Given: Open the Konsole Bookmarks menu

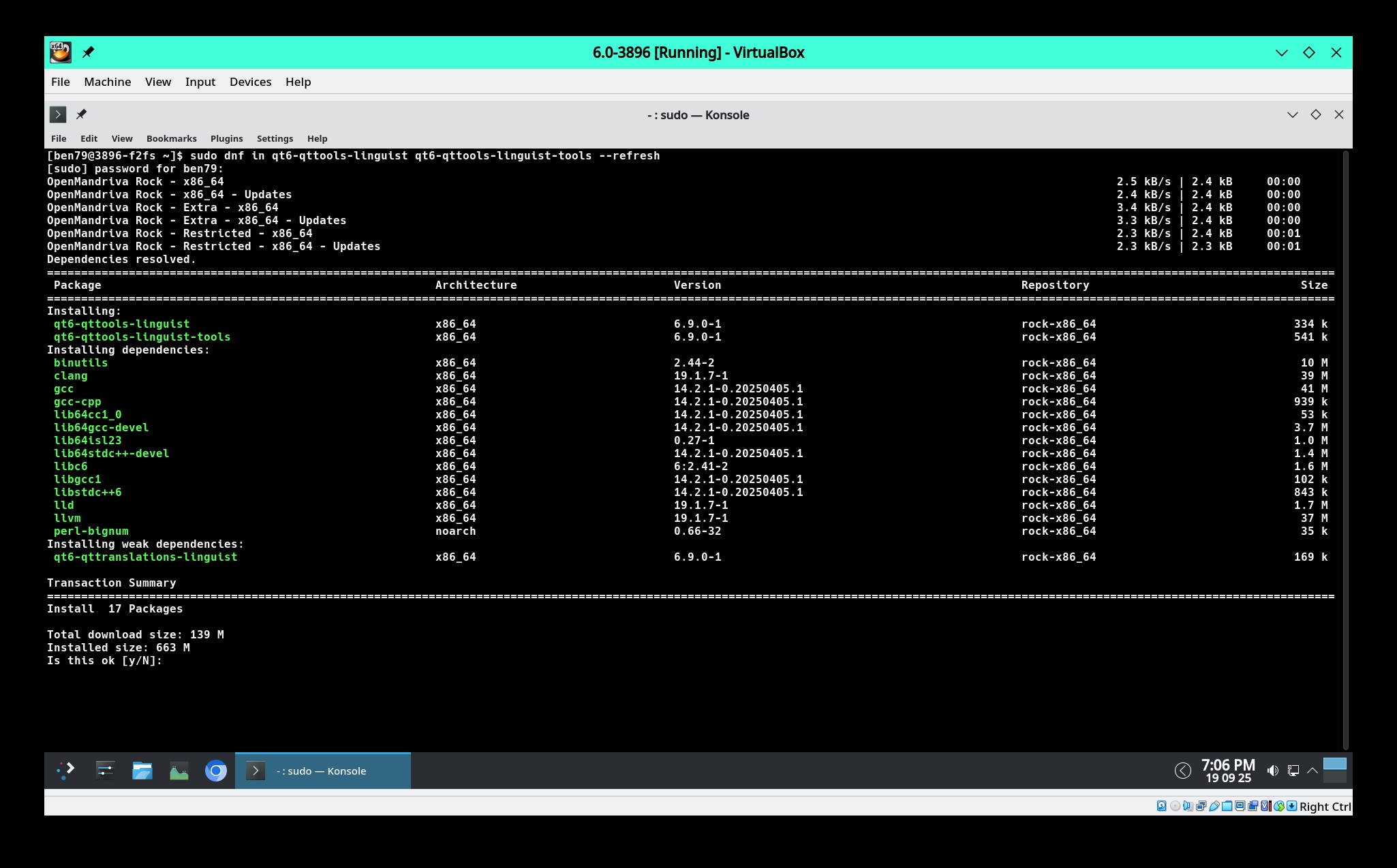Looking at the screenshot, I should click(x=171, y=138).
